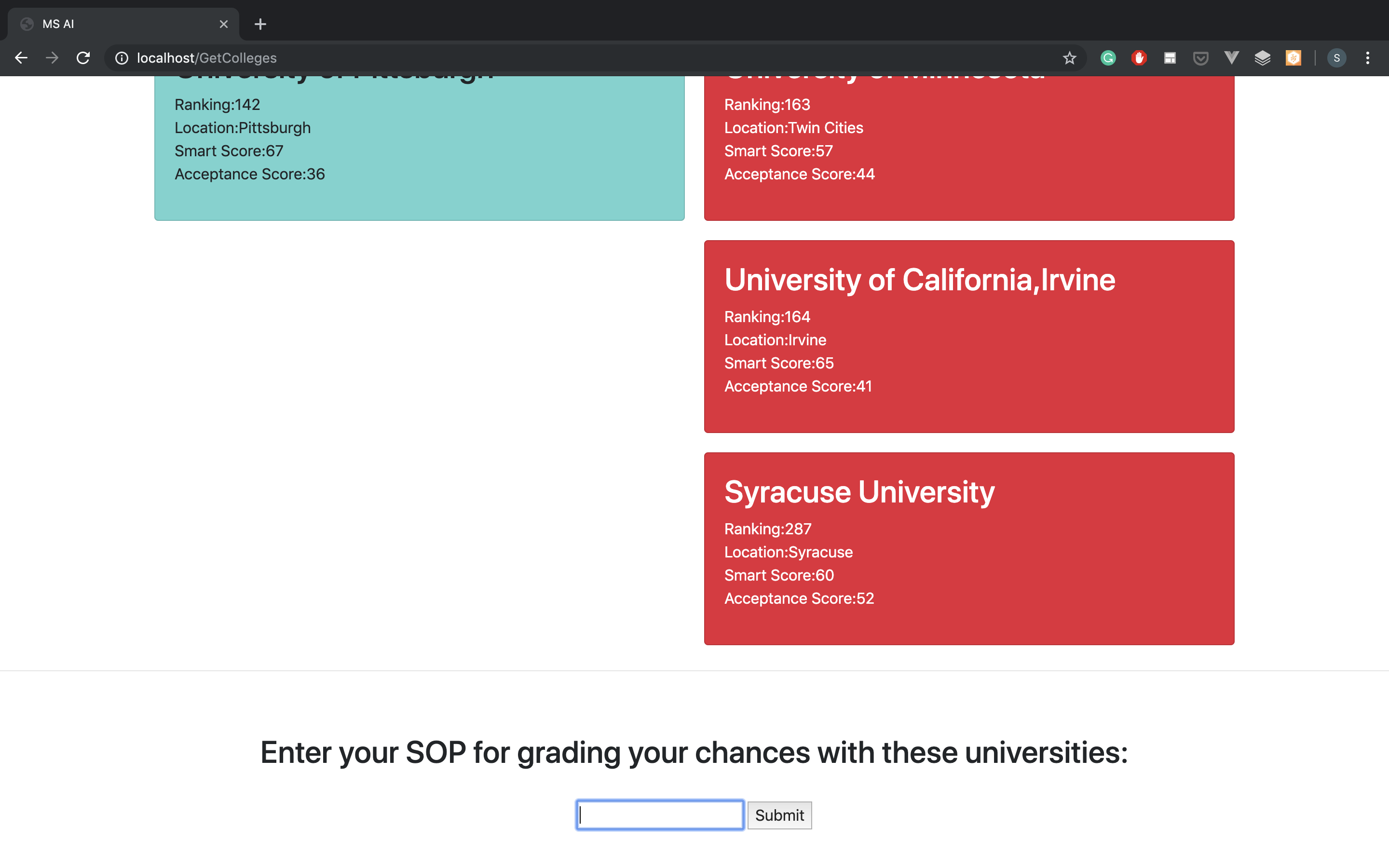The width and height of the screenshot is (1389, 868).
Task: Open the S profile avatar menu
Action: pyautogui.click(x=1337, y=58)
